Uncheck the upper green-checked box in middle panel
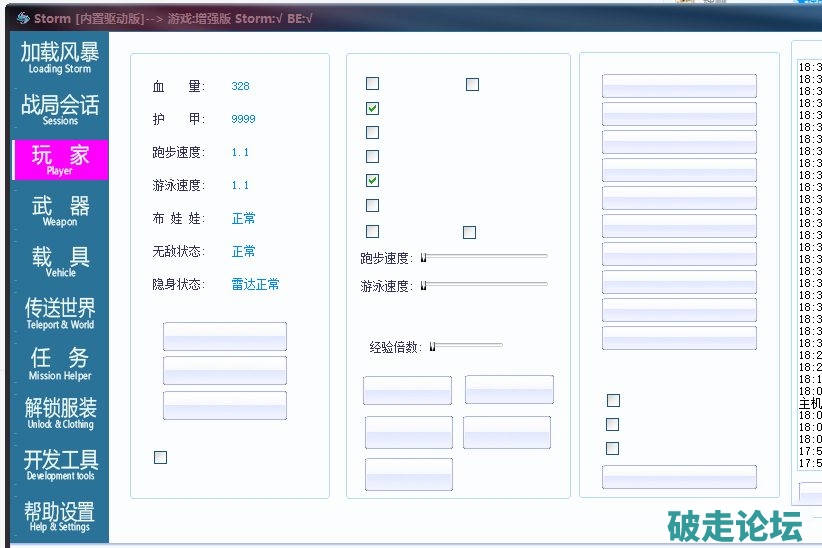Screen dimensions: 822x548 pos(372,108)
